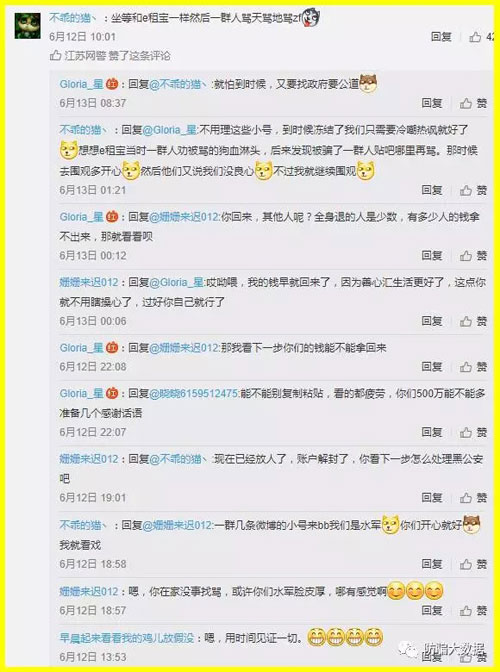Viewport: 500px width, 672px height.
Task: Like the reply posted 6月12日 22:08
Action: tap(466, 367)
